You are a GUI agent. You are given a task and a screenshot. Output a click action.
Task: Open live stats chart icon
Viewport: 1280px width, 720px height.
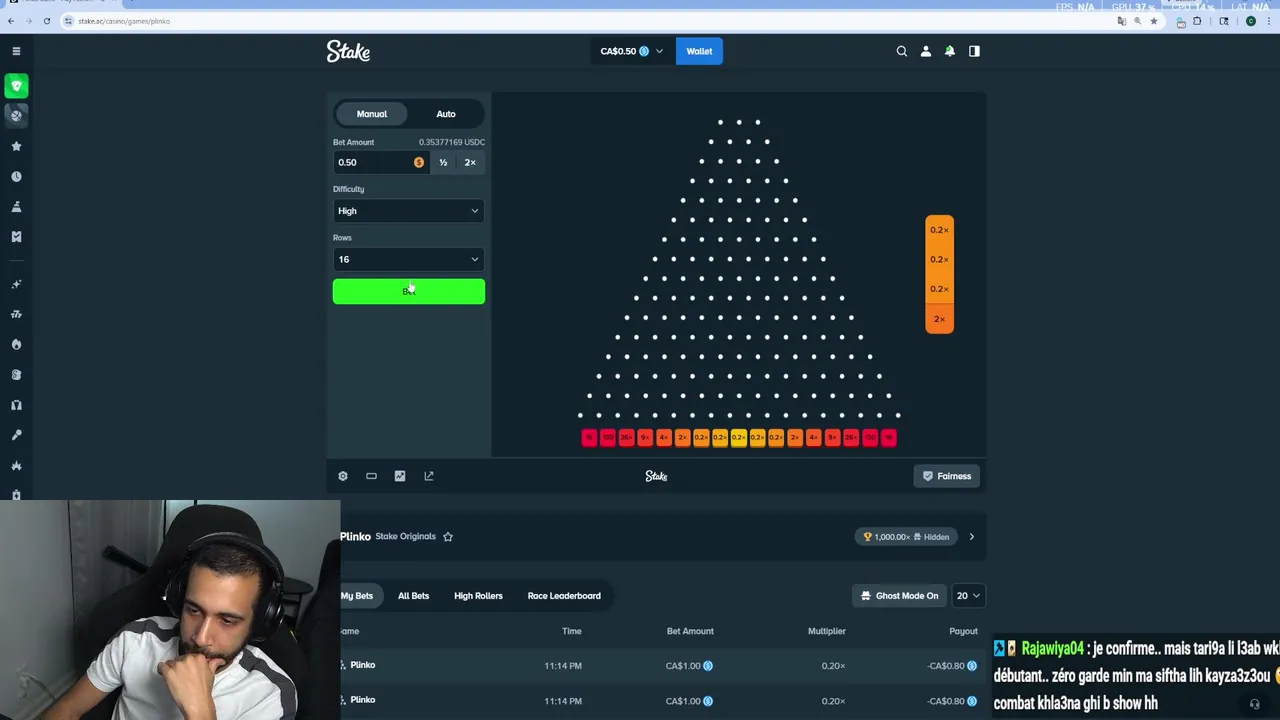click(400, 476)
